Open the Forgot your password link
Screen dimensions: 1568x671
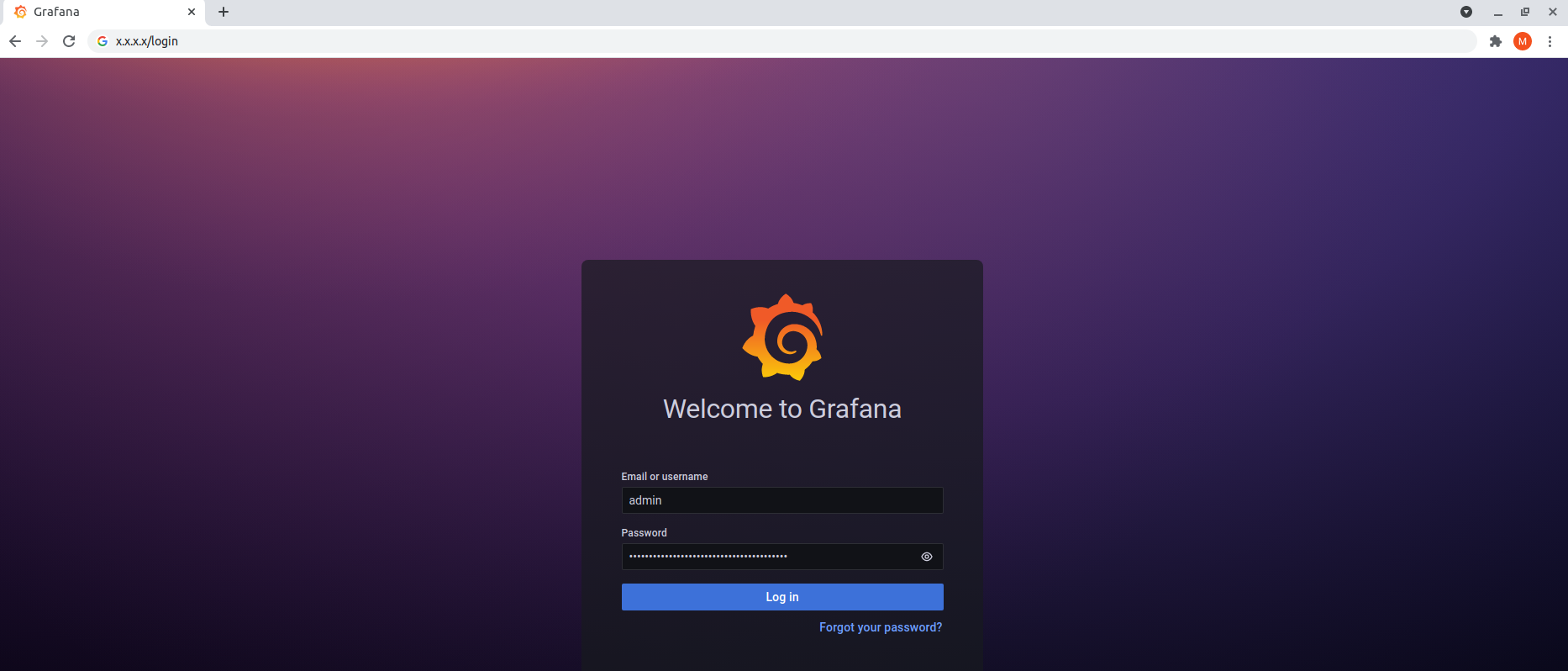click(x=881, y=627)
